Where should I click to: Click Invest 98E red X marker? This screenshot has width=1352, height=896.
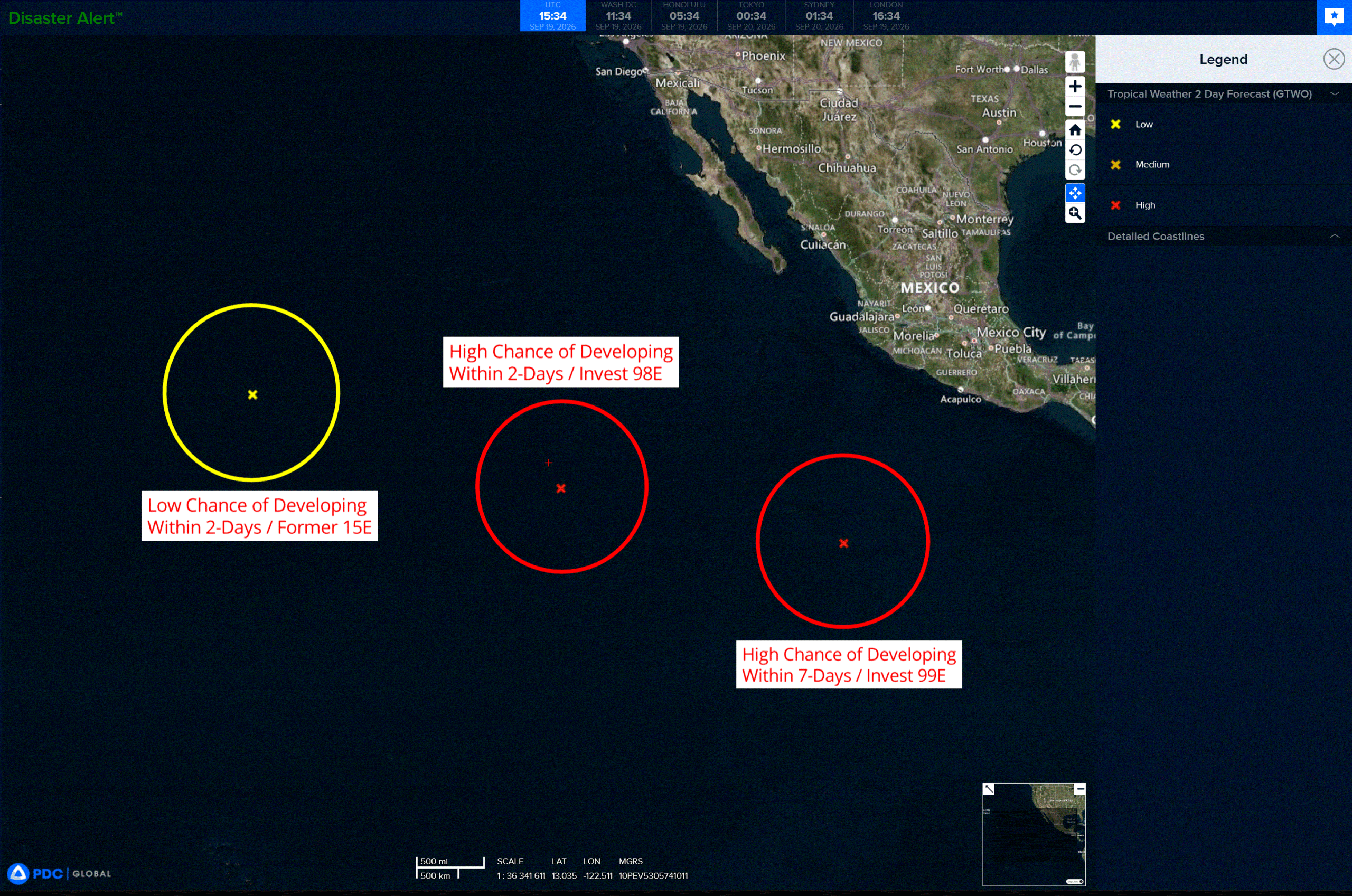(x=560, y=488)
